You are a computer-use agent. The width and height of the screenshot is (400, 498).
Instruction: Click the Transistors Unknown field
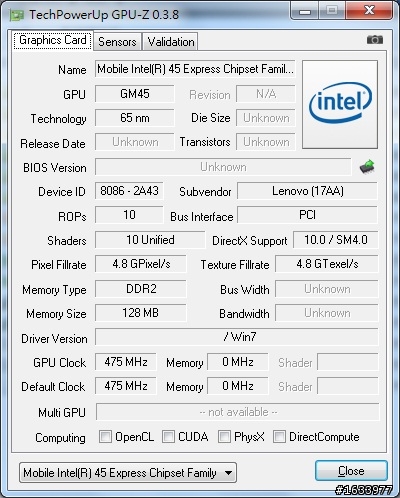(266, 142)
